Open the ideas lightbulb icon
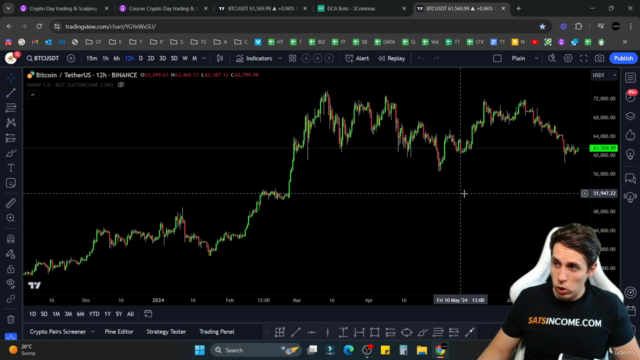Viewport: 640px width, 360px height. 630,154
